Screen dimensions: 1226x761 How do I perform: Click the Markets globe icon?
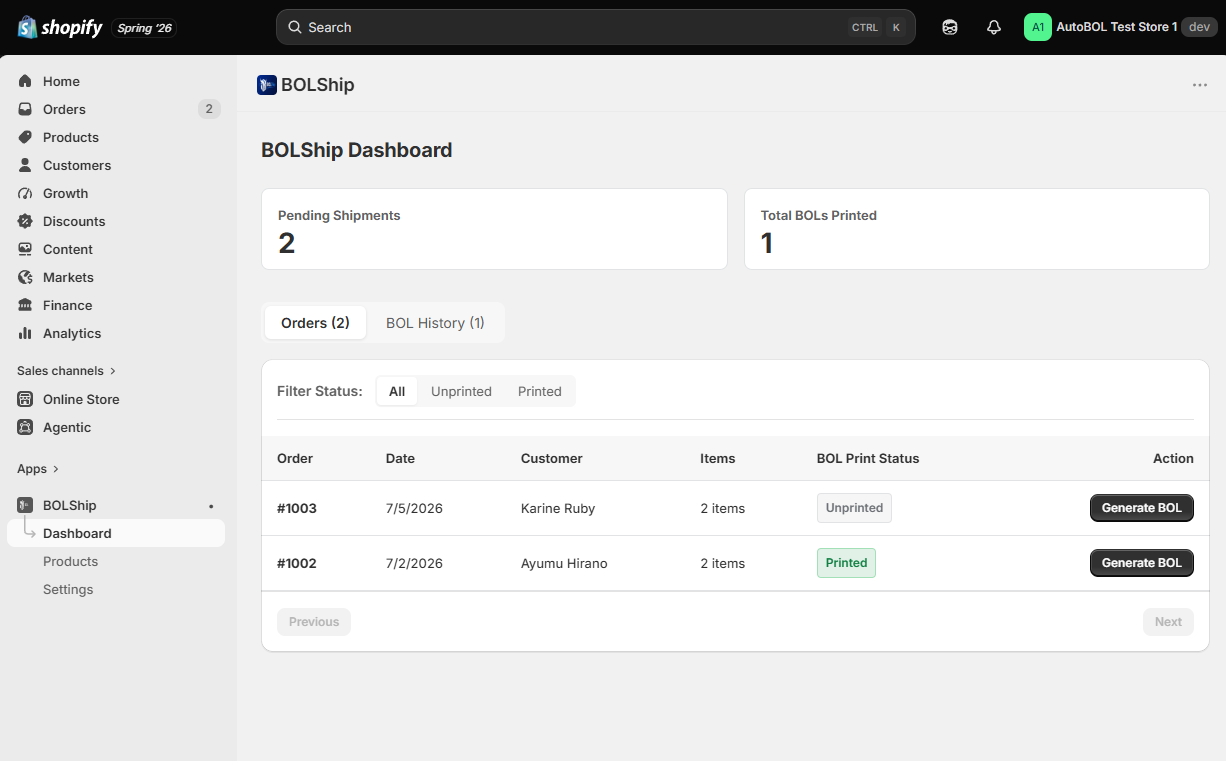(x=25, y=277)
